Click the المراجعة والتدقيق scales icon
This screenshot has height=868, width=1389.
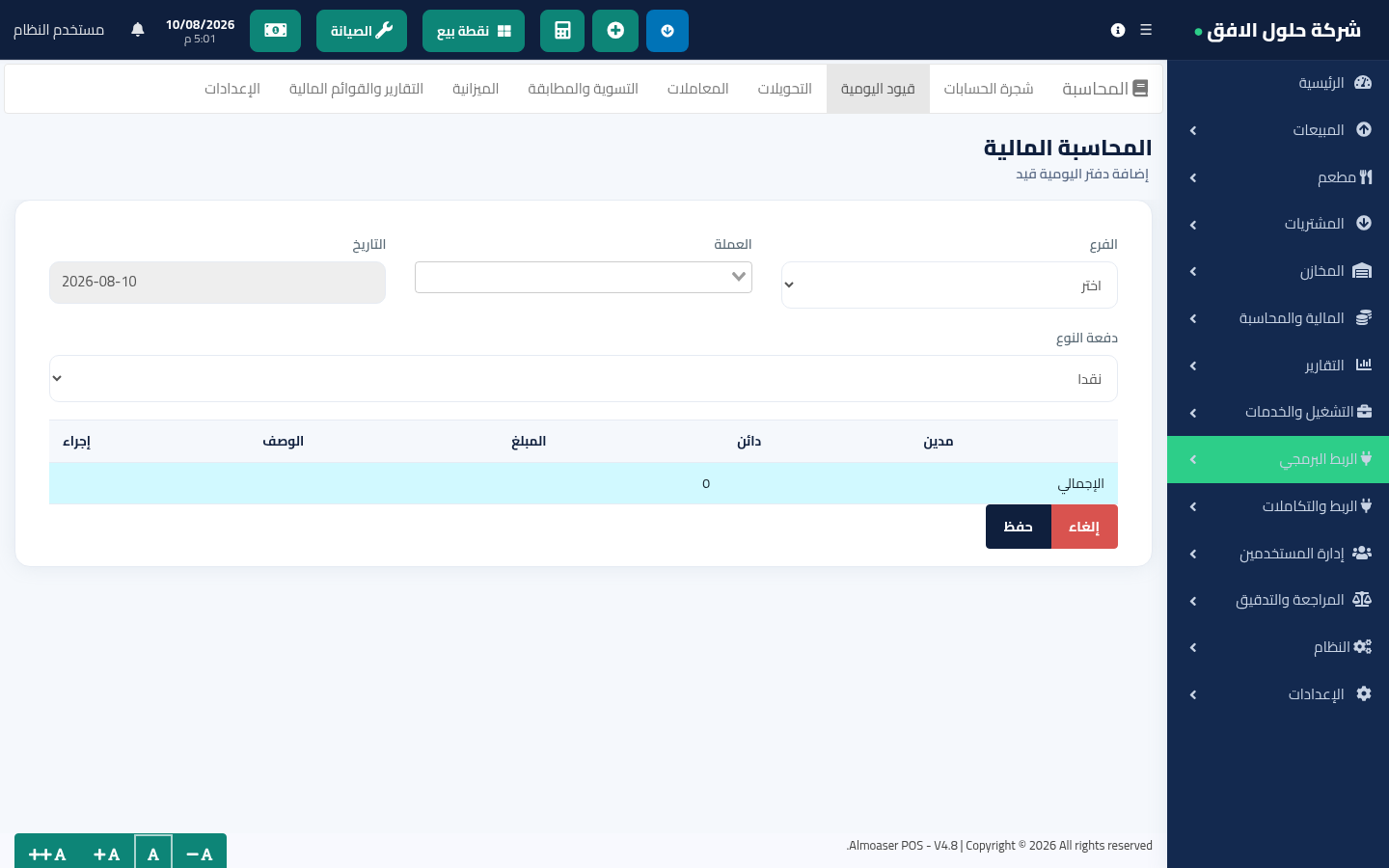1362,600
